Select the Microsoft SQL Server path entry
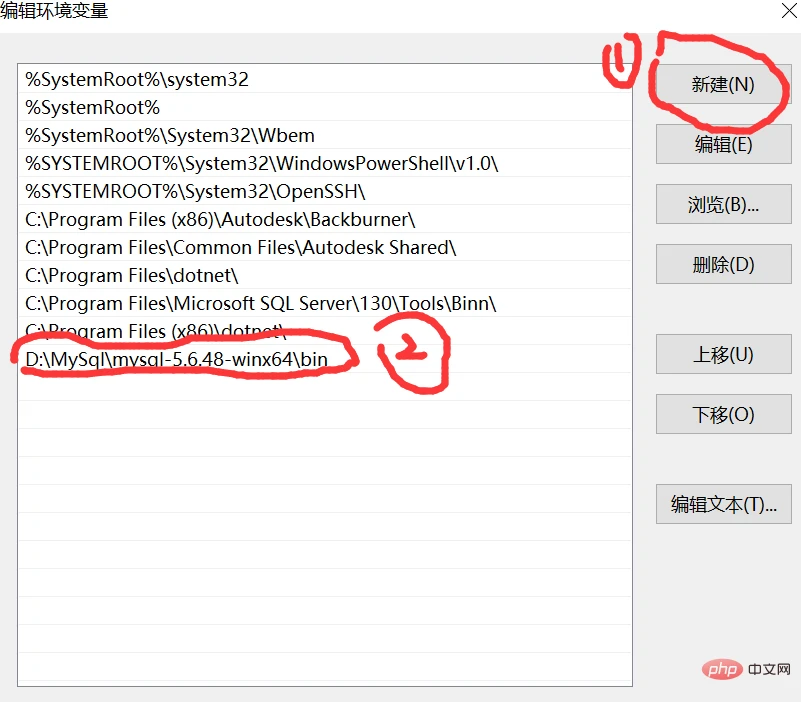 pyautogui.click(x=325, y=303)
